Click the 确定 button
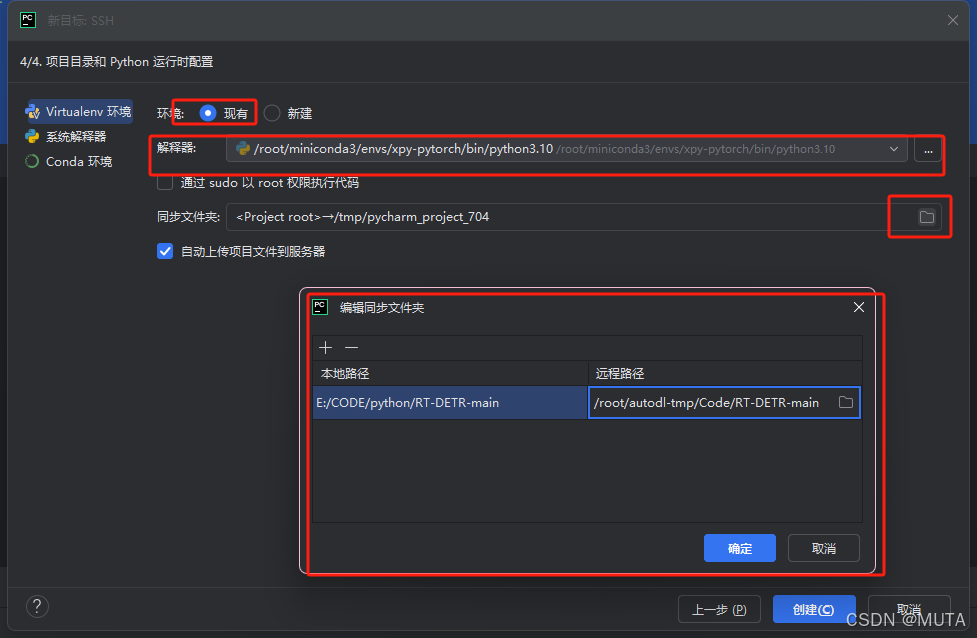Screen dimensions: 977x638 tap(739, 548)
